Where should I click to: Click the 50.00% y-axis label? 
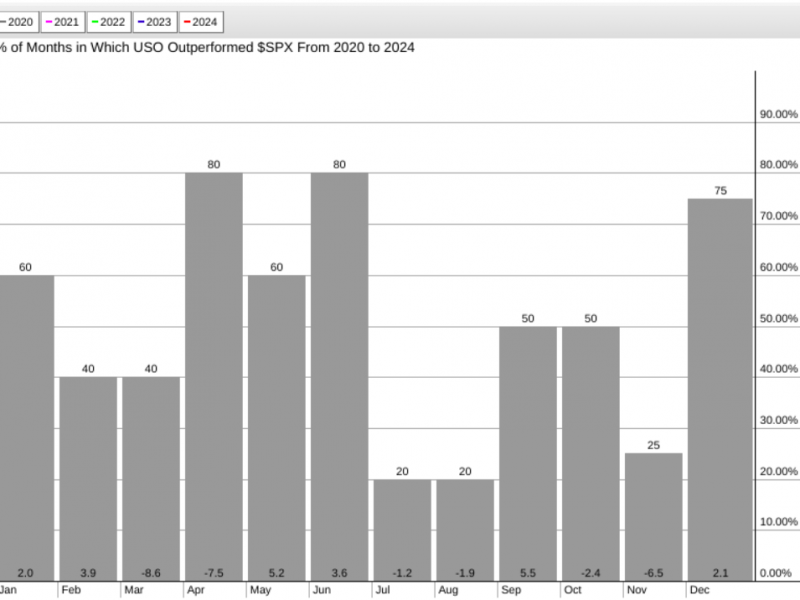coord(779,318)
